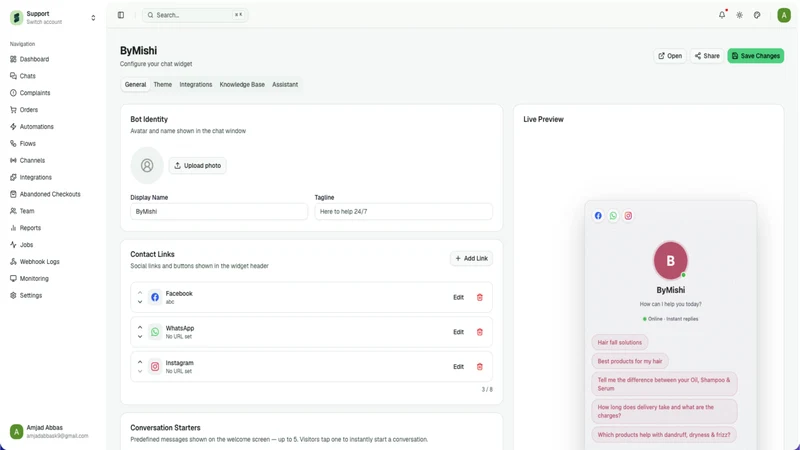Image resolution: width=800 pixels, height=450 pixels.
Task: Open the Knowledge Base tab
Action: tap(242, 85)
